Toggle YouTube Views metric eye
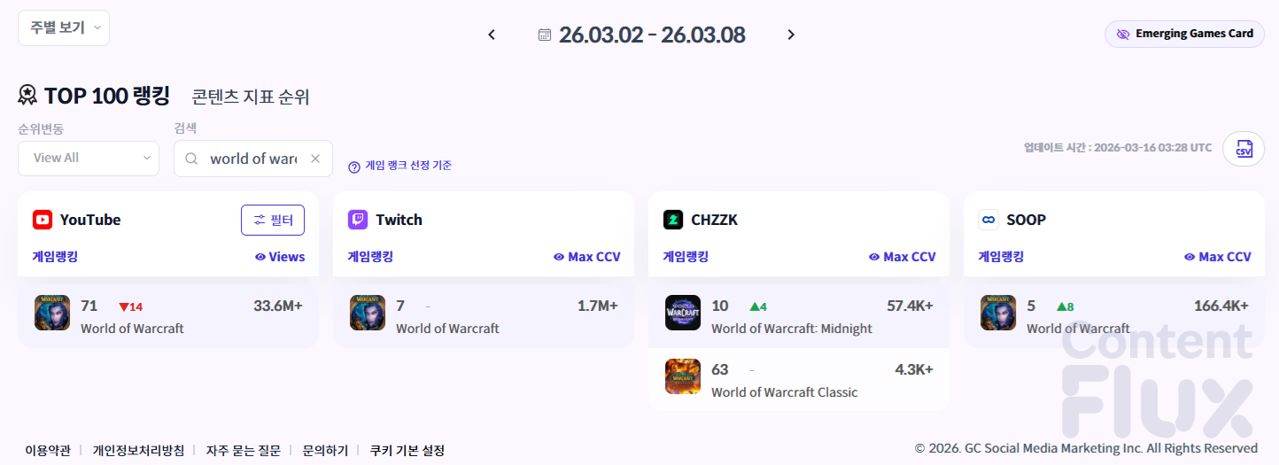Screen dimensions: 1279x465 [x=260, y=257]
